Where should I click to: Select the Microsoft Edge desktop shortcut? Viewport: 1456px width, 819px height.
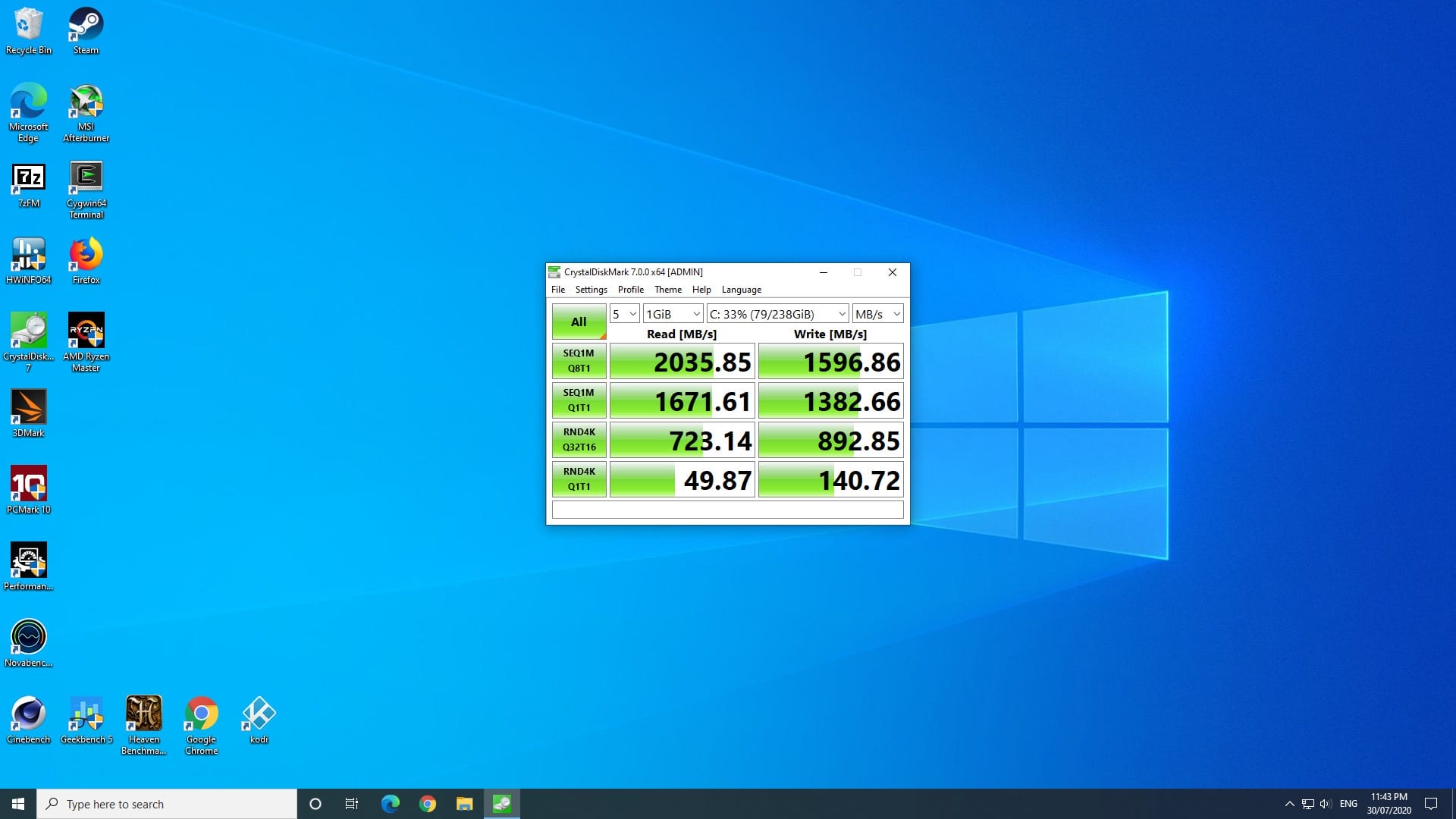coord(28,112)
